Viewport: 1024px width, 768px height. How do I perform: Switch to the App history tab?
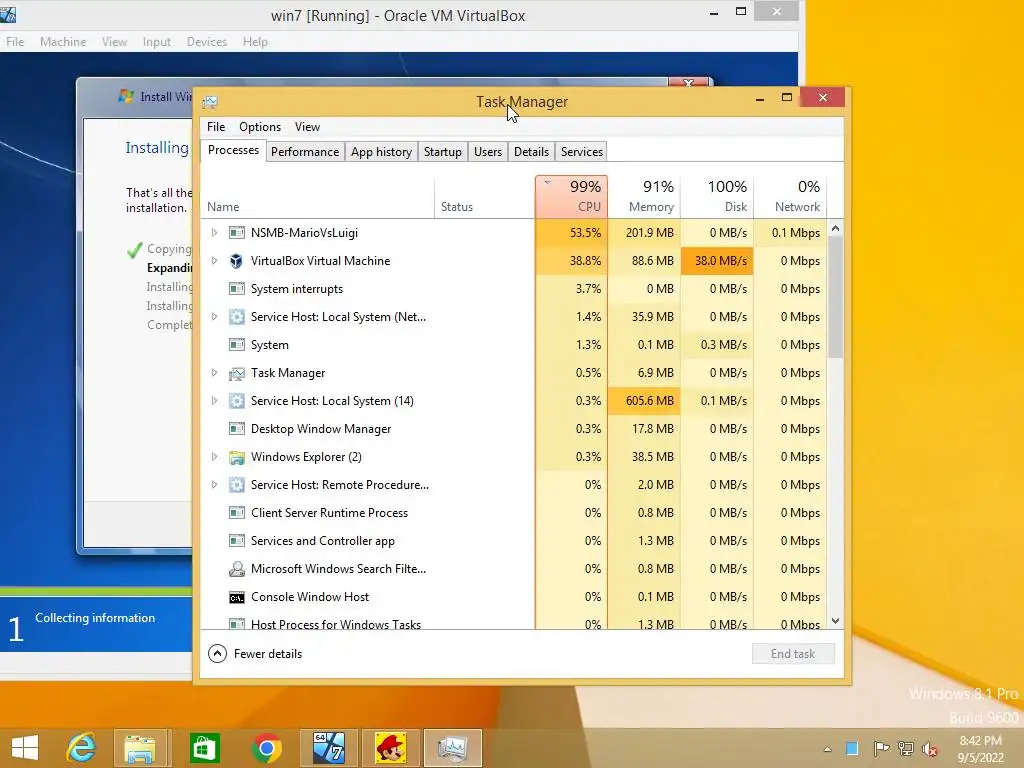point(381,152)
